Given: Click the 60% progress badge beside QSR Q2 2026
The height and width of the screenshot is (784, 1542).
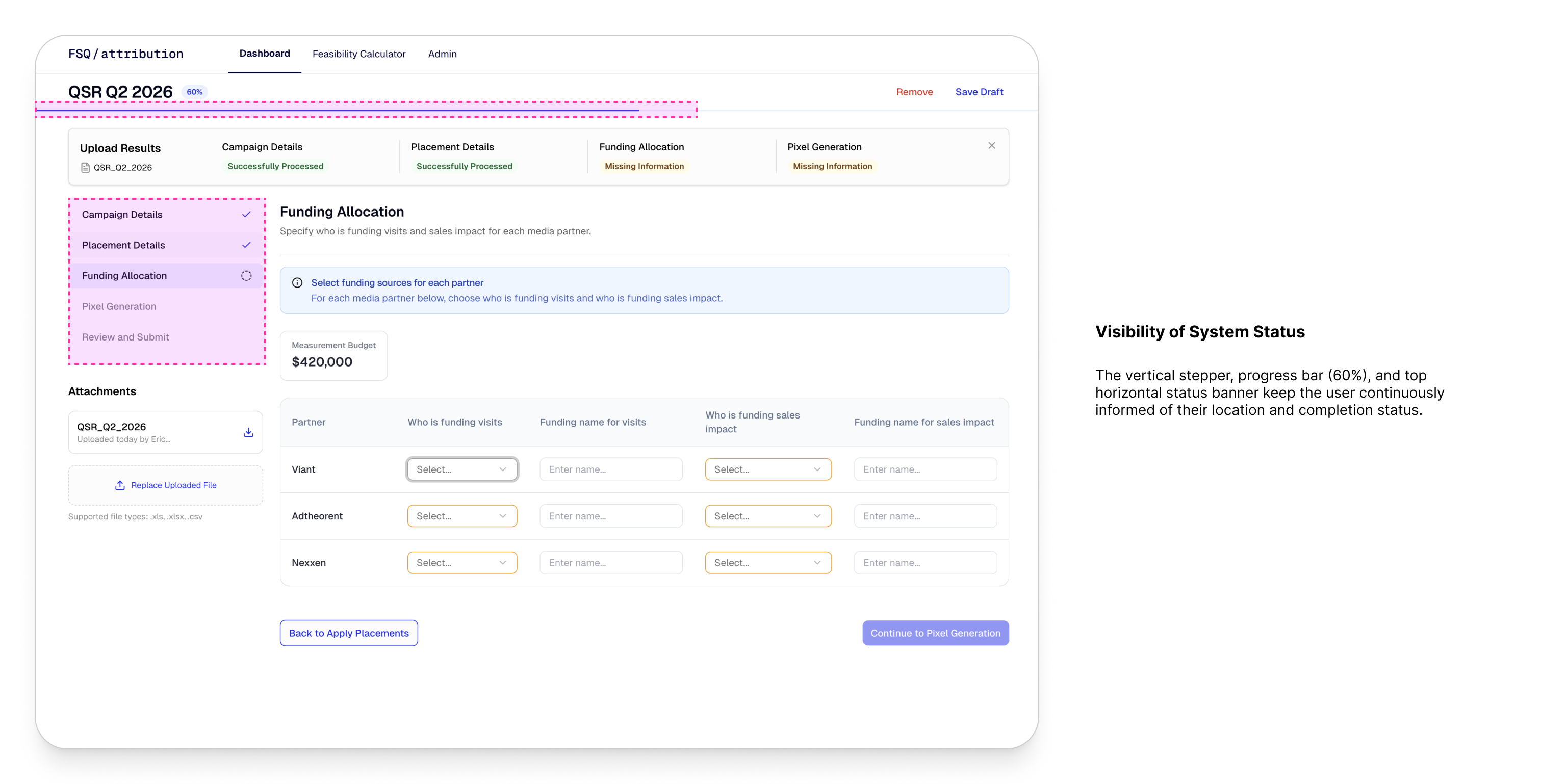Looking at the screenshot, I should 195,91.
